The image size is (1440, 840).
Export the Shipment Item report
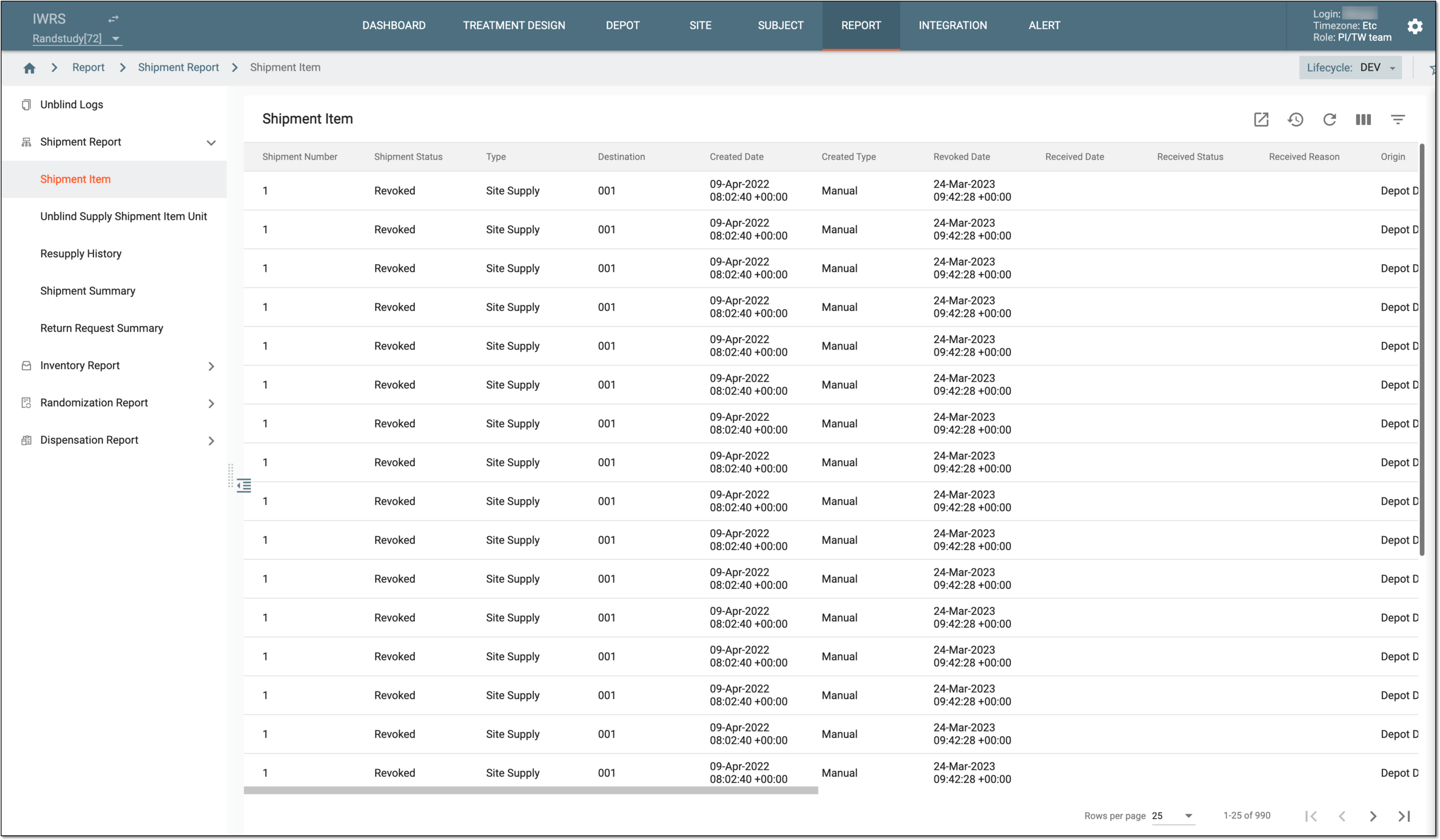(1261, 119)
